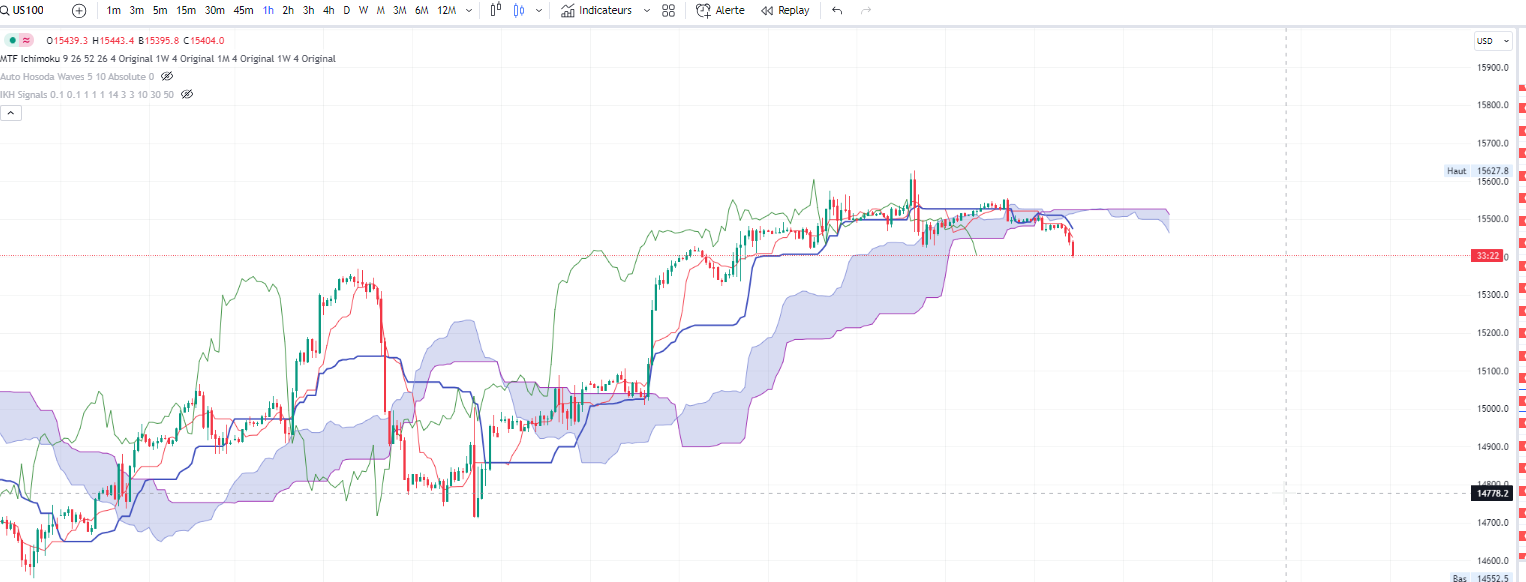Start bar Replay mode
This screenshot has width=1526, height=582.
coord(785,10)
